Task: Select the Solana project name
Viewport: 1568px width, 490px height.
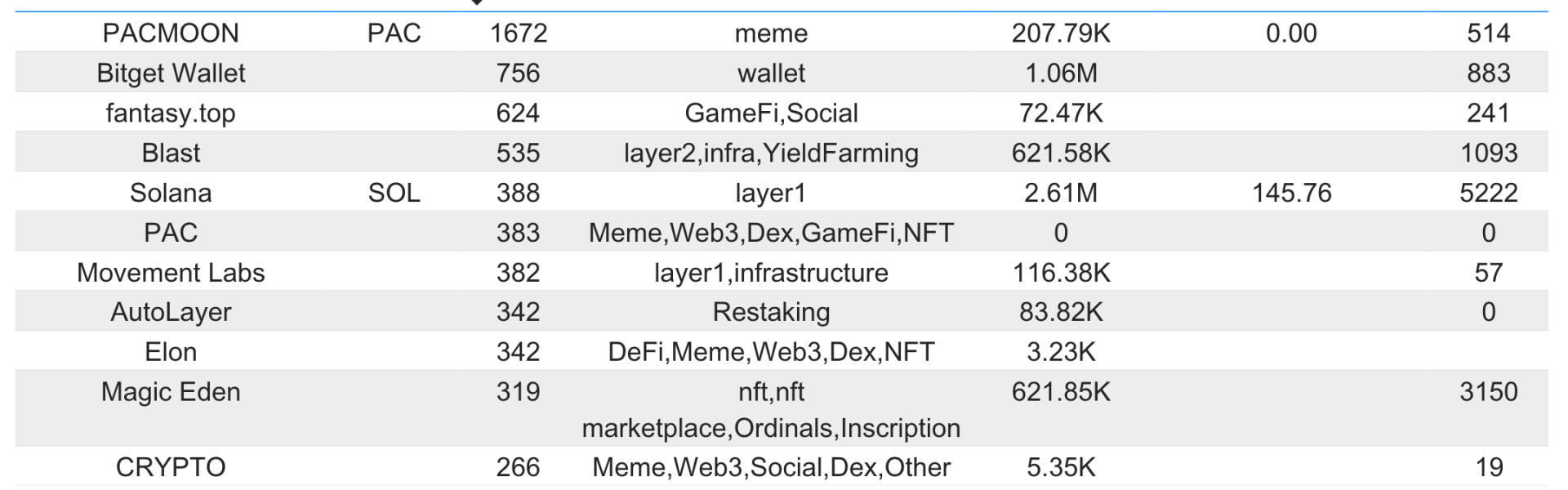Action: [x=171, y=193]
